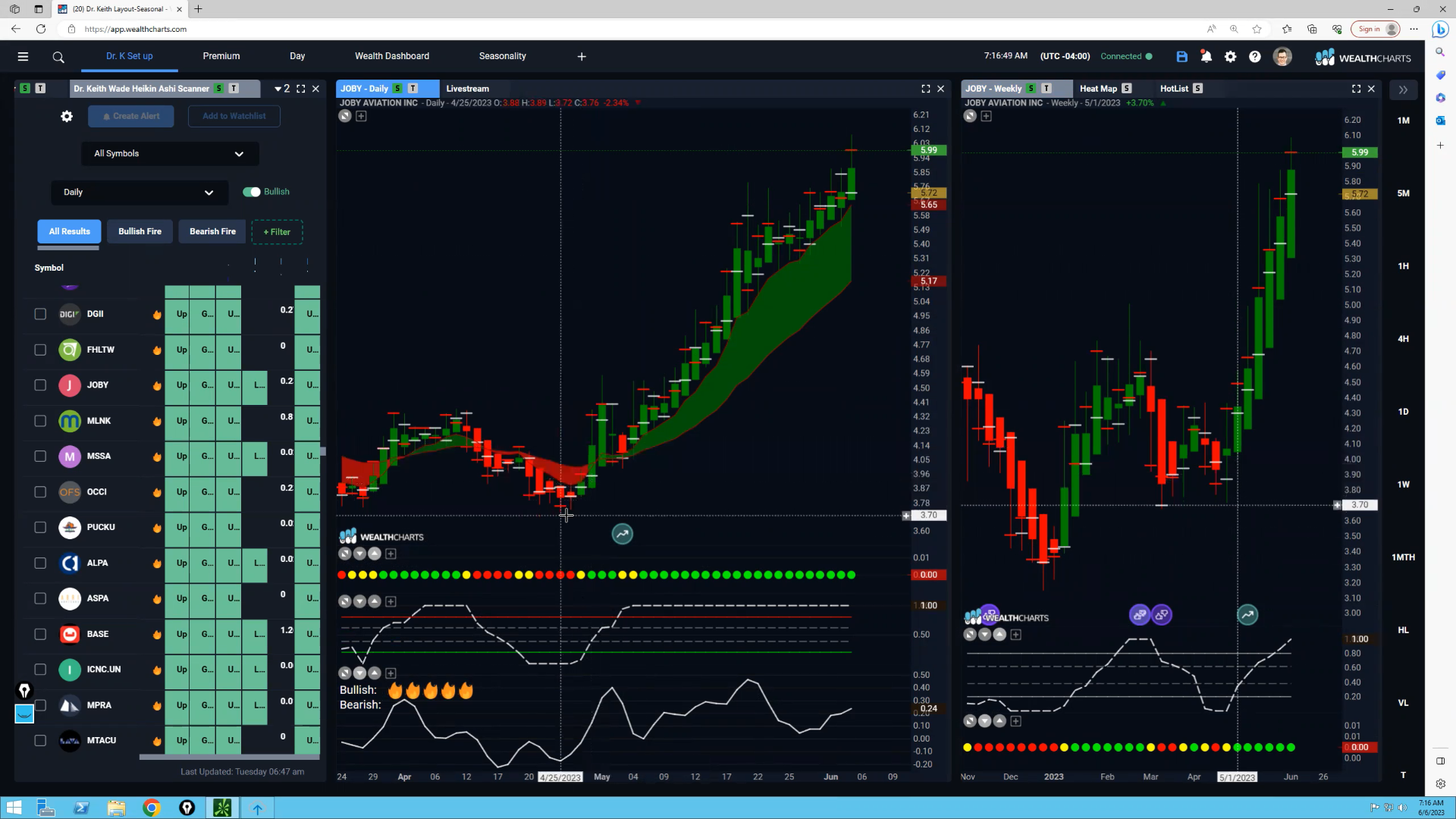Collapse weekly oscillator pane arrow
Image resolution: width=1456 pixels, height=819 pixels.
pyautogui.click(x=984, y=635)
